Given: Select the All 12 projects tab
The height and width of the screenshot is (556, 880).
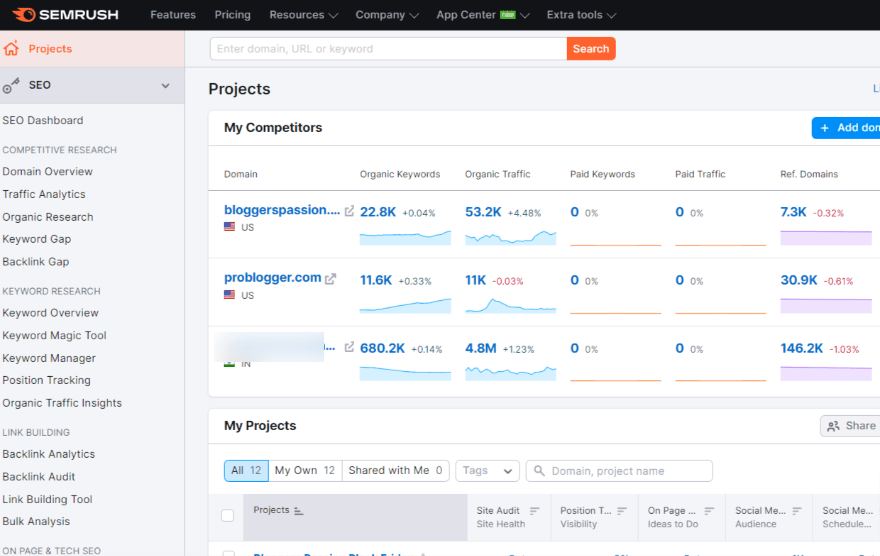Looking at the screenshot, I should [246, 471].
